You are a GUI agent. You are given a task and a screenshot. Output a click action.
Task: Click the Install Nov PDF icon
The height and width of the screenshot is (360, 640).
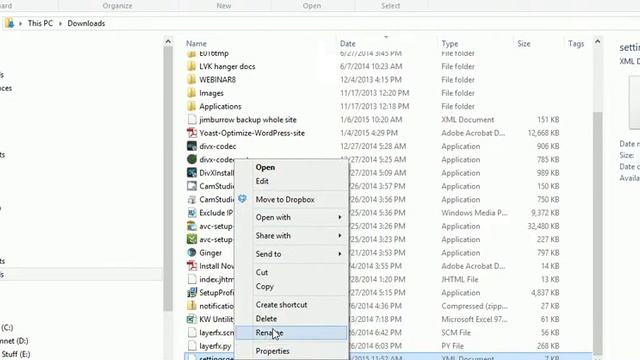click(x=191, y=266)
